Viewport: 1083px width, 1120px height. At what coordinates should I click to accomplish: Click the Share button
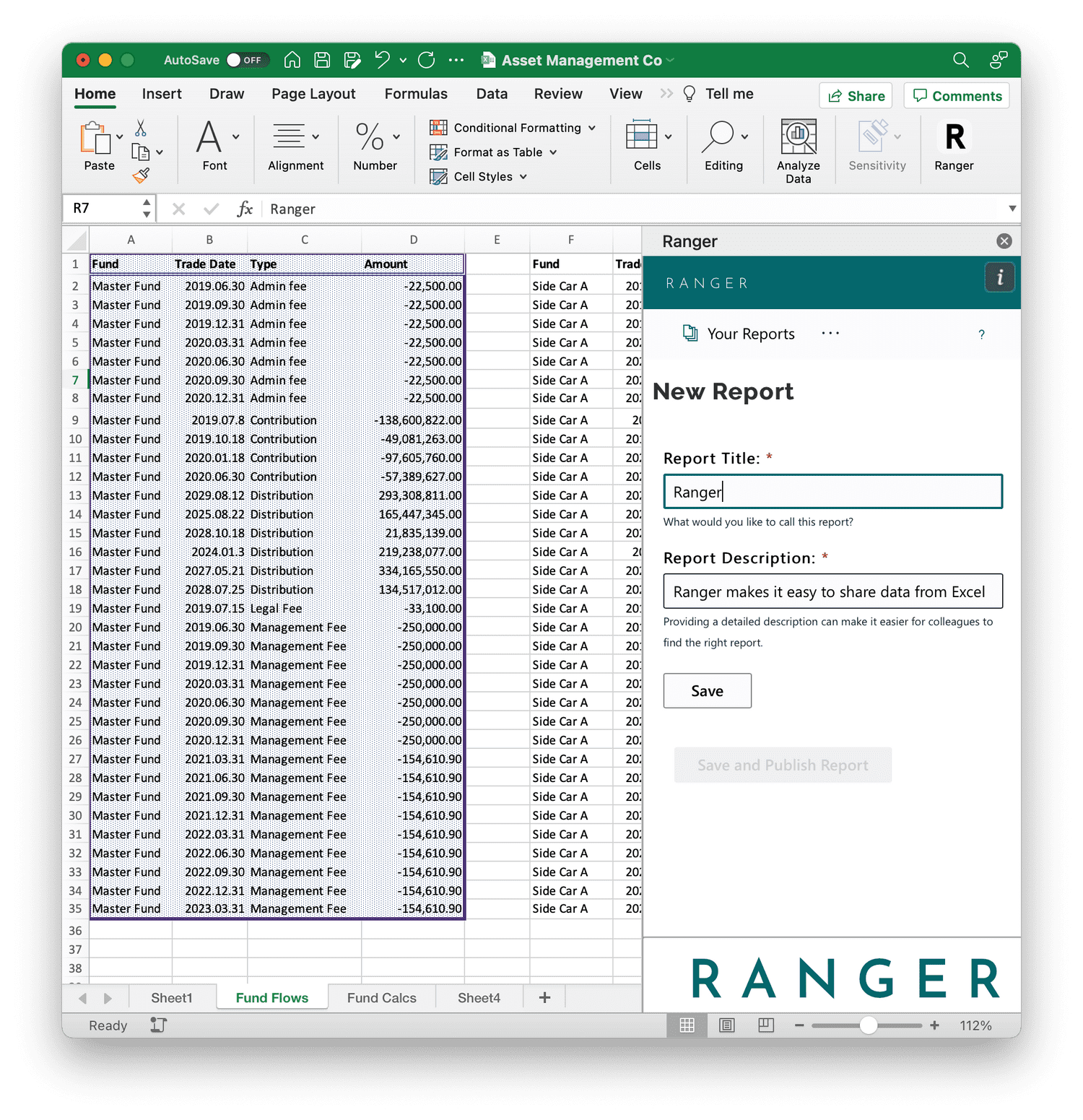855,95
